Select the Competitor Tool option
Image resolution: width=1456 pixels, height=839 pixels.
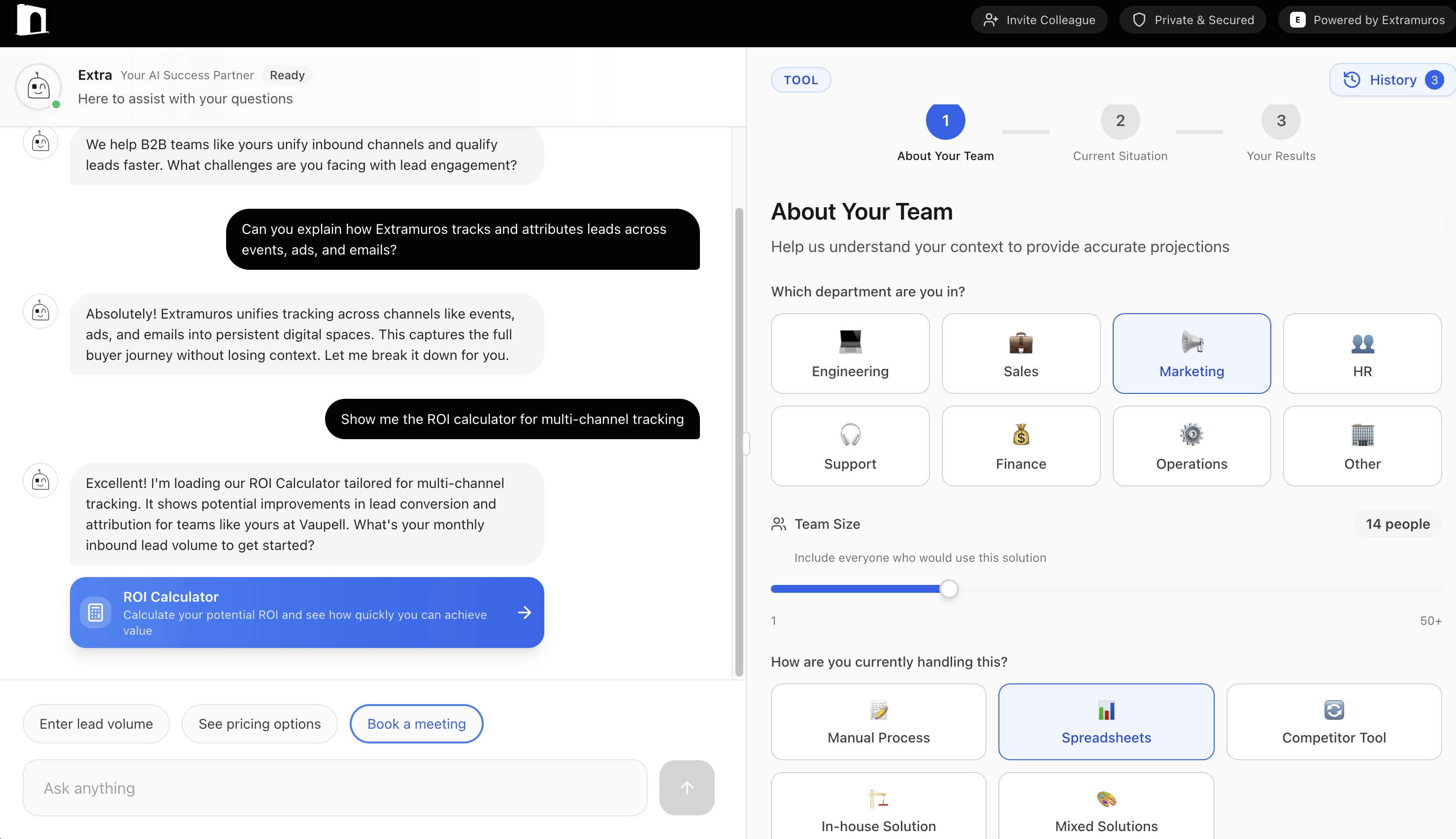click(1333, 721)
